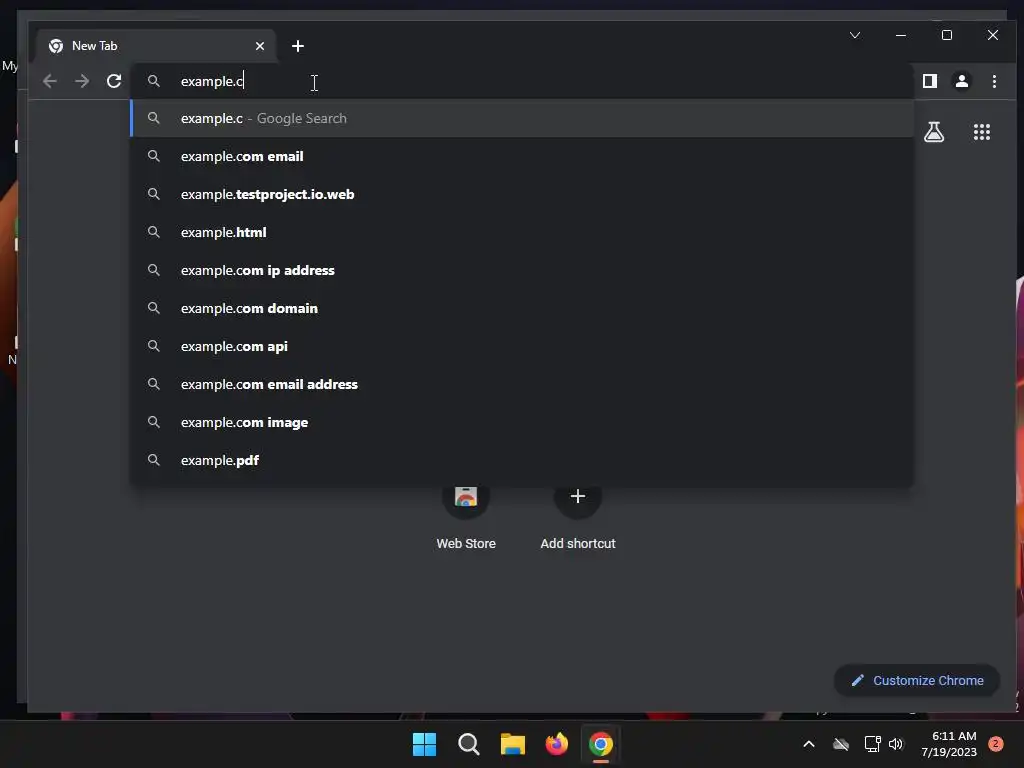Choose the 'example.com api' suggestion

pyautogui.click(x=522, y=346)
